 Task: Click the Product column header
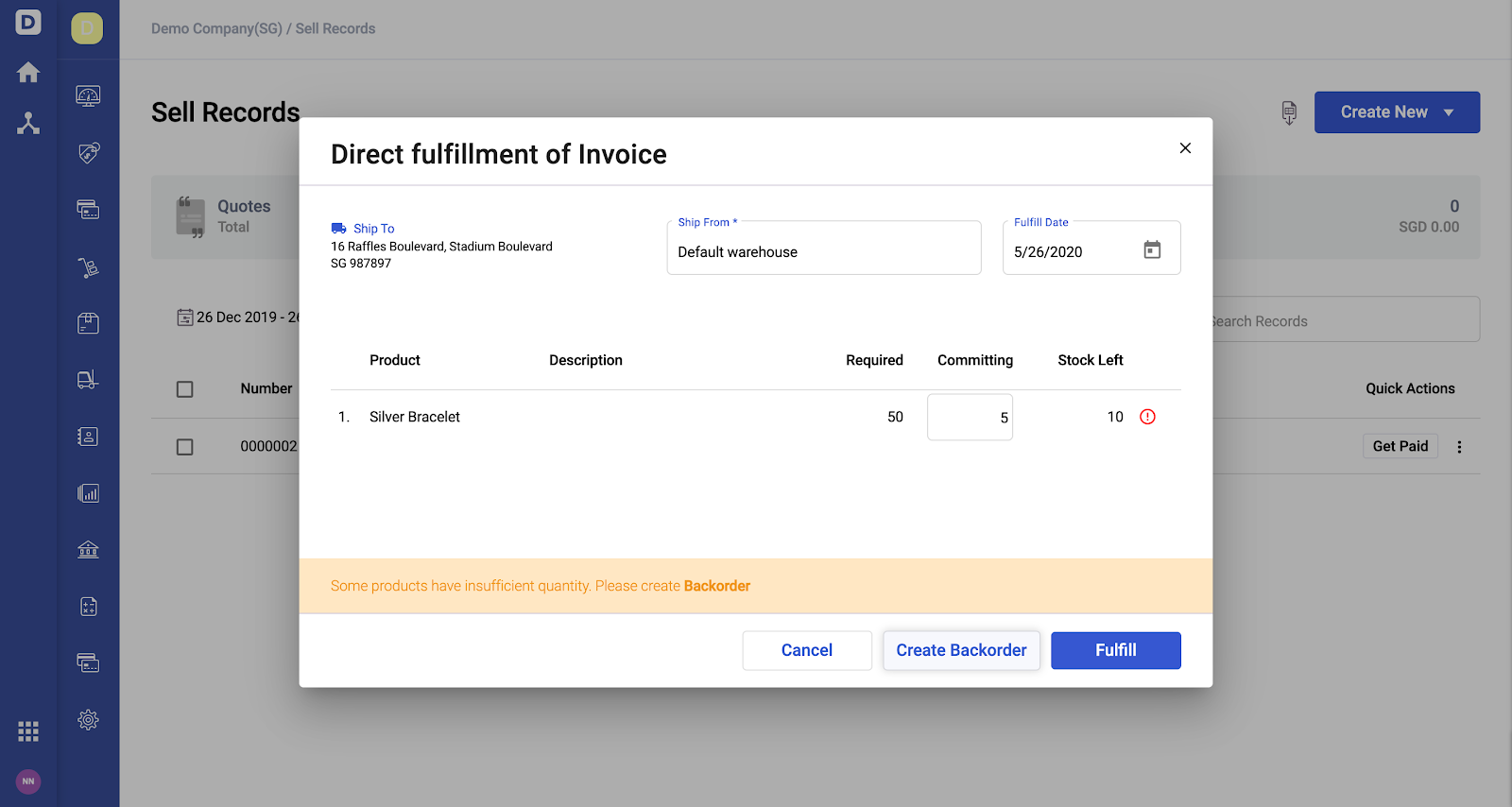(395, 360)
